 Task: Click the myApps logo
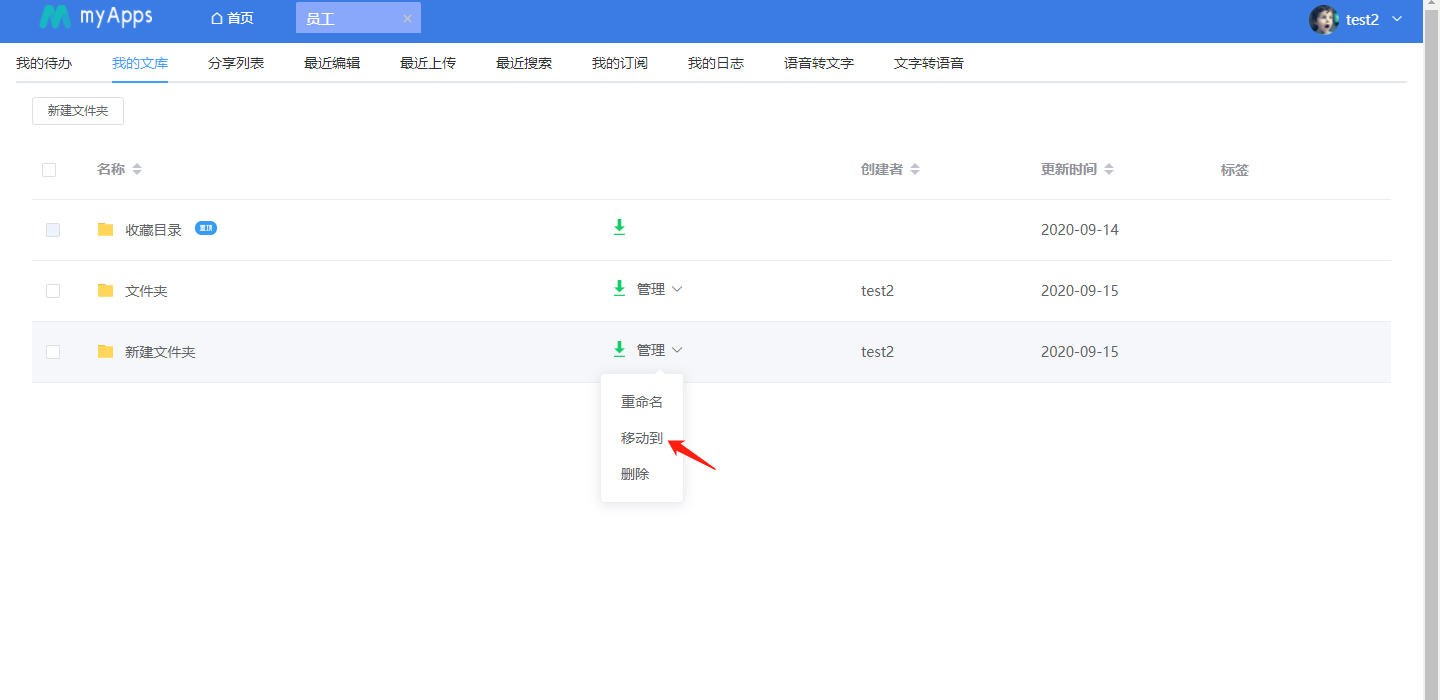96,18
